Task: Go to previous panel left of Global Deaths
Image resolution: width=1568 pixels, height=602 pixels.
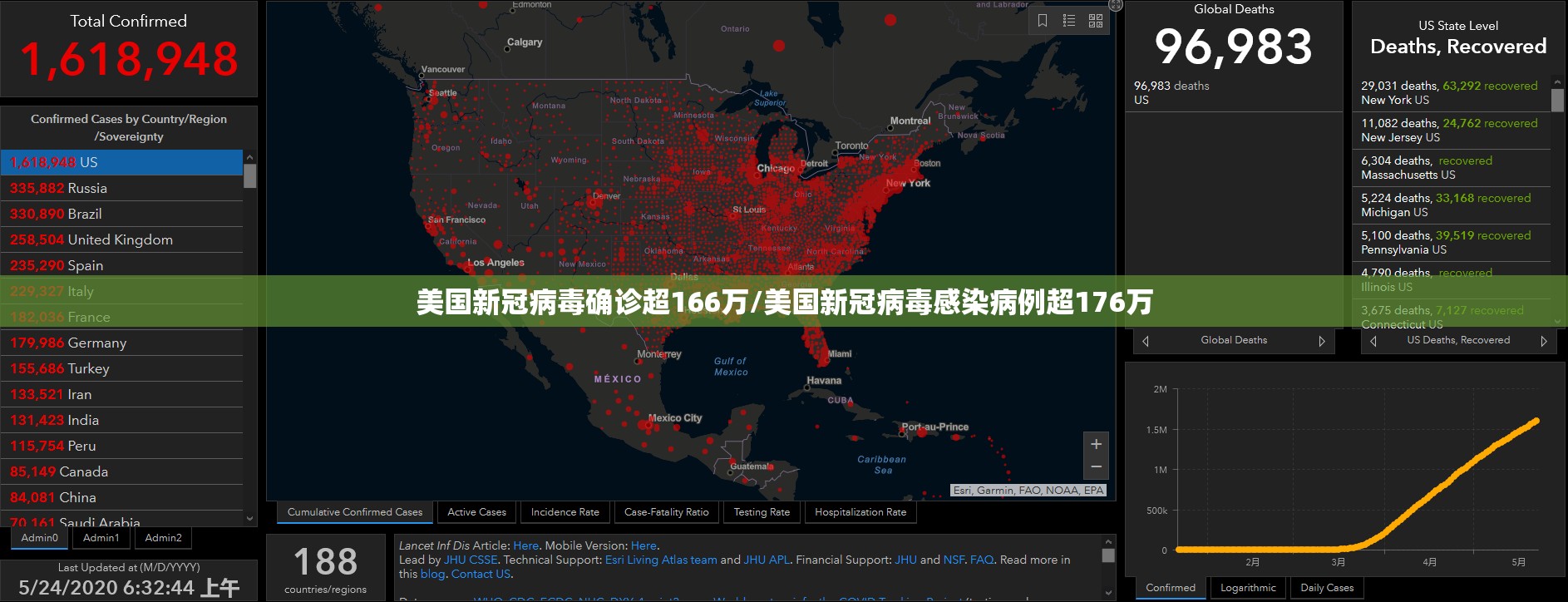Action: click(x=1146, y=341)
